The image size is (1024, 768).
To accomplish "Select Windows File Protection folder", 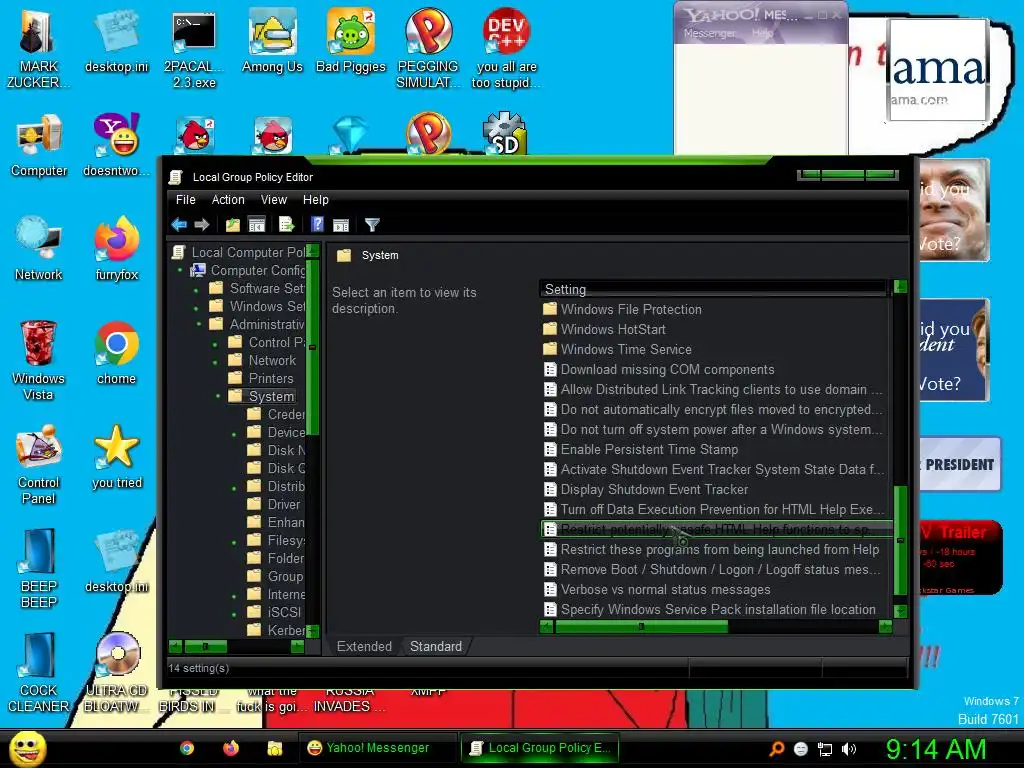I will point(631,310).
